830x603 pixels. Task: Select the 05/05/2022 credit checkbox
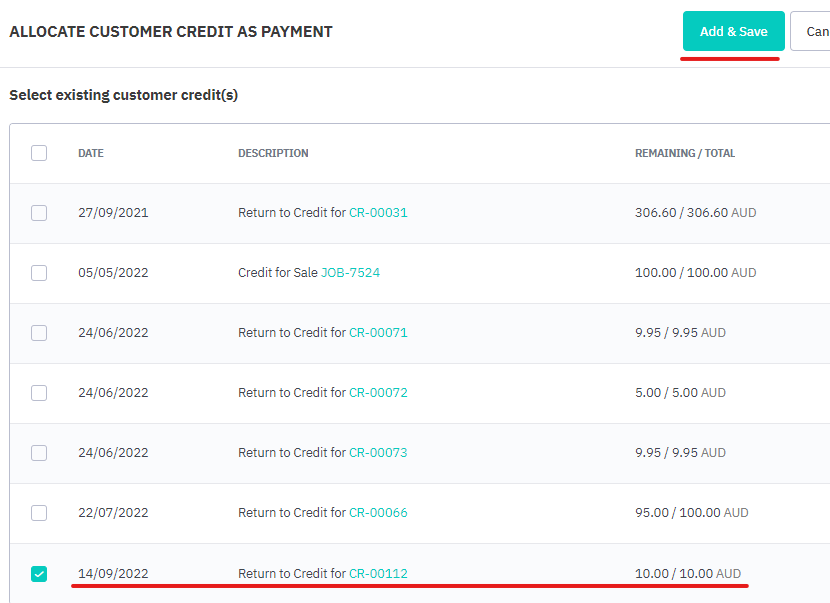[39, 273]
